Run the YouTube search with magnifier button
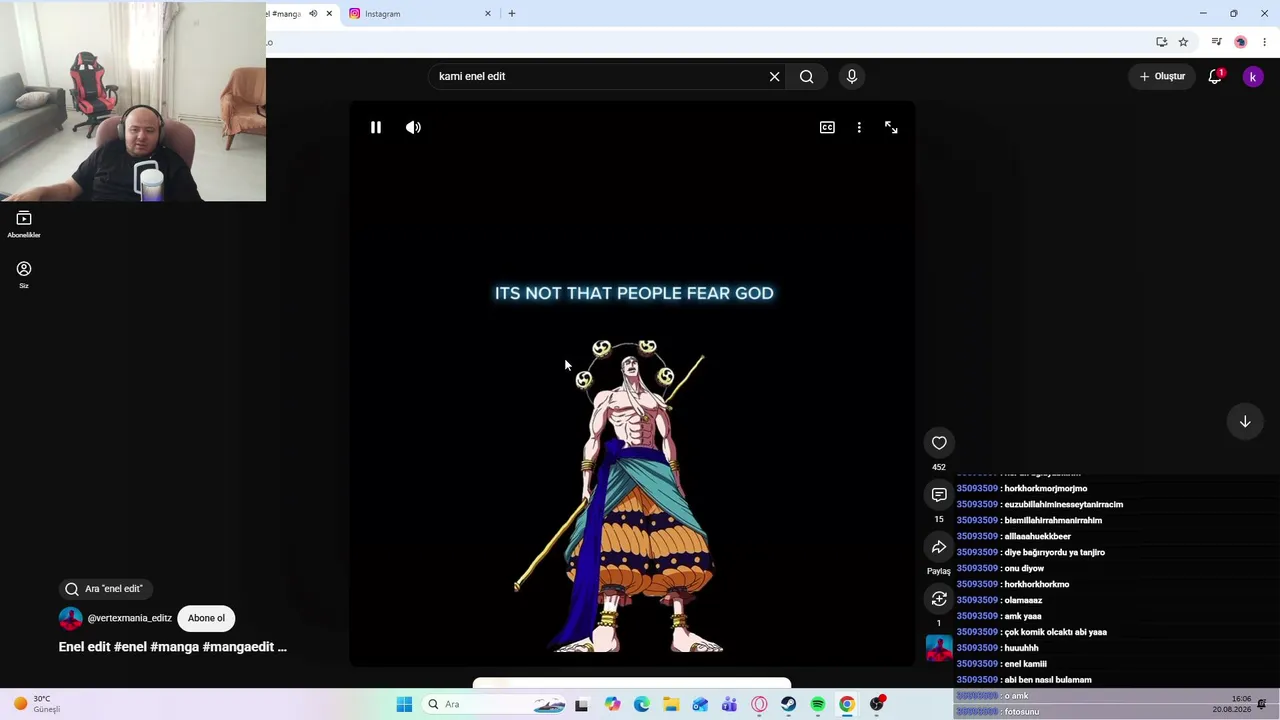Image resolution: width=1280 pixels, height=720 pixels. (806, 77)
